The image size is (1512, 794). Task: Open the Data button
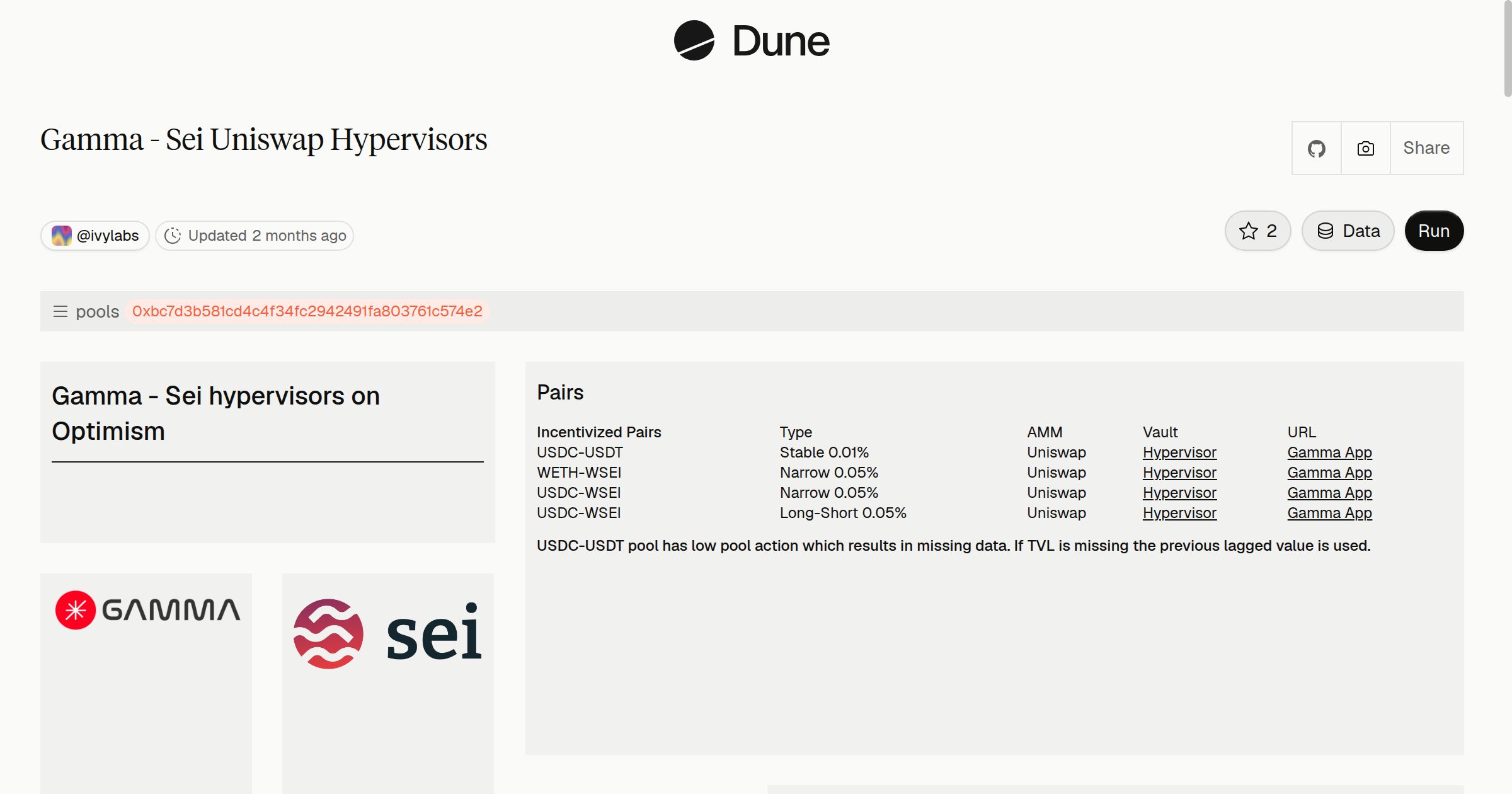click(x=1348, y=231)
